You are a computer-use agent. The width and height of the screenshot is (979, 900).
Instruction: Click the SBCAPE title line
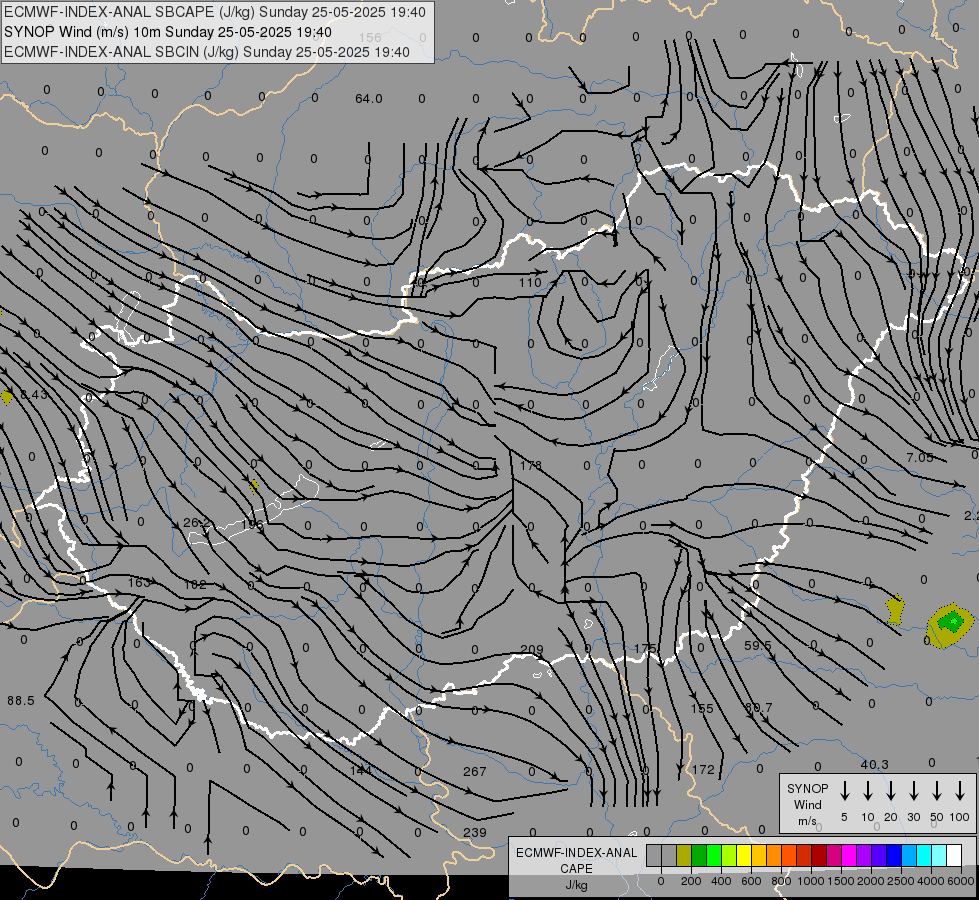tap(215, 12)
